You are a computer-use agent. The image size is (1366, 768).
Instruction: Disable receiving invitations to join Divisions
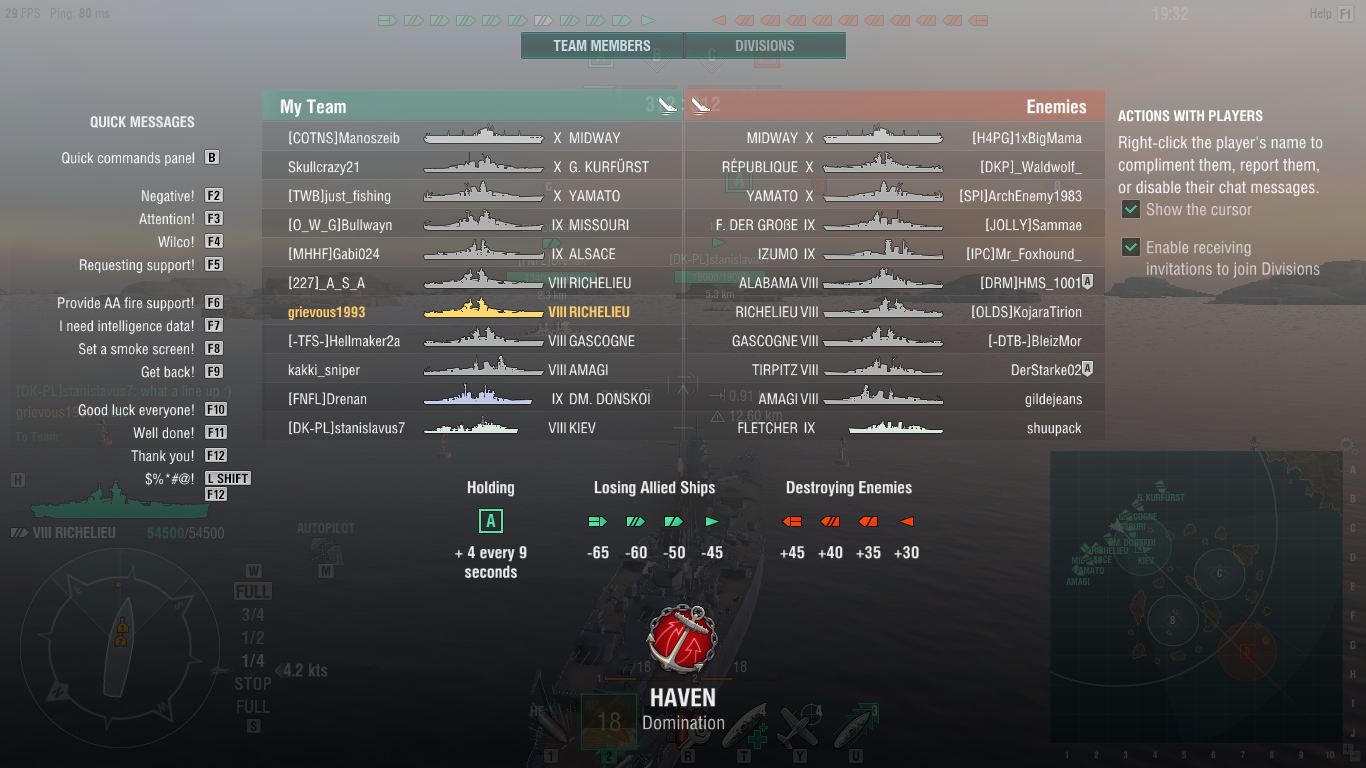(1131, 247)
